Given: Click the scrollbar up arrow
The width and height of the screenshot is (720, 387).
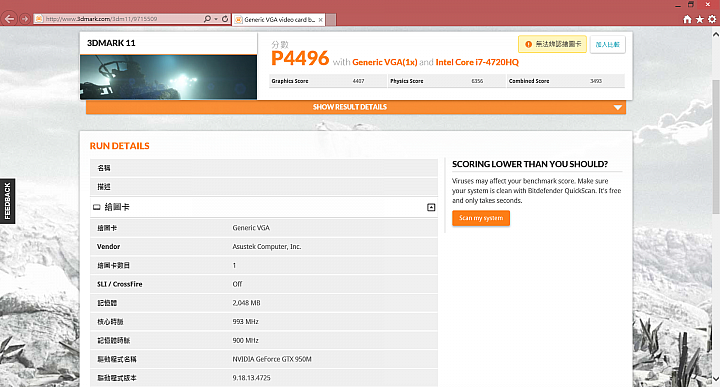Looking at the screenshot, I should tap(715, 34).
